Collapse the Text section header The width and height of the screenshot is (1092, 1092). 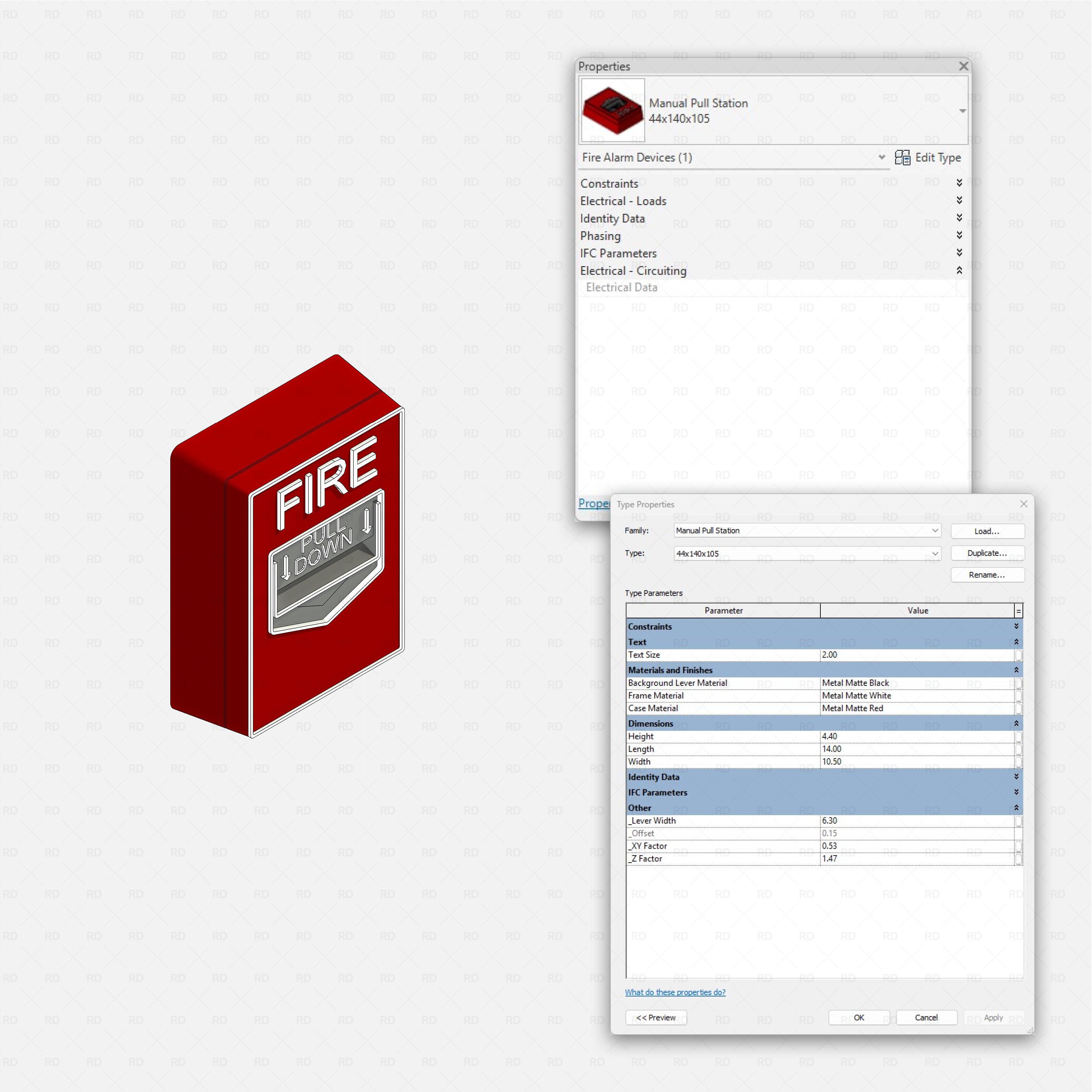(x=1016, y=642)
